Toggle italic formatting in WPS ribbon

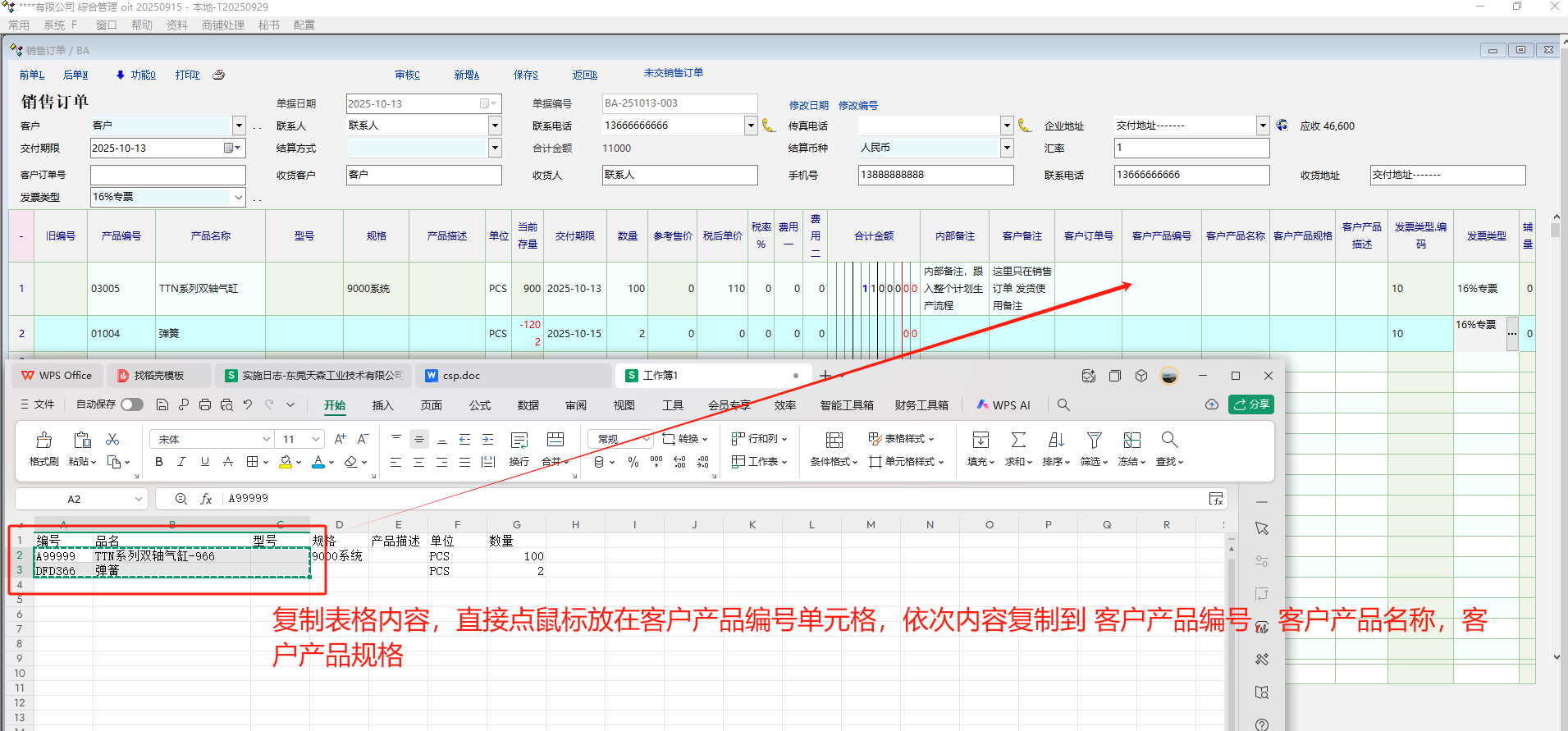coord(182,462)
